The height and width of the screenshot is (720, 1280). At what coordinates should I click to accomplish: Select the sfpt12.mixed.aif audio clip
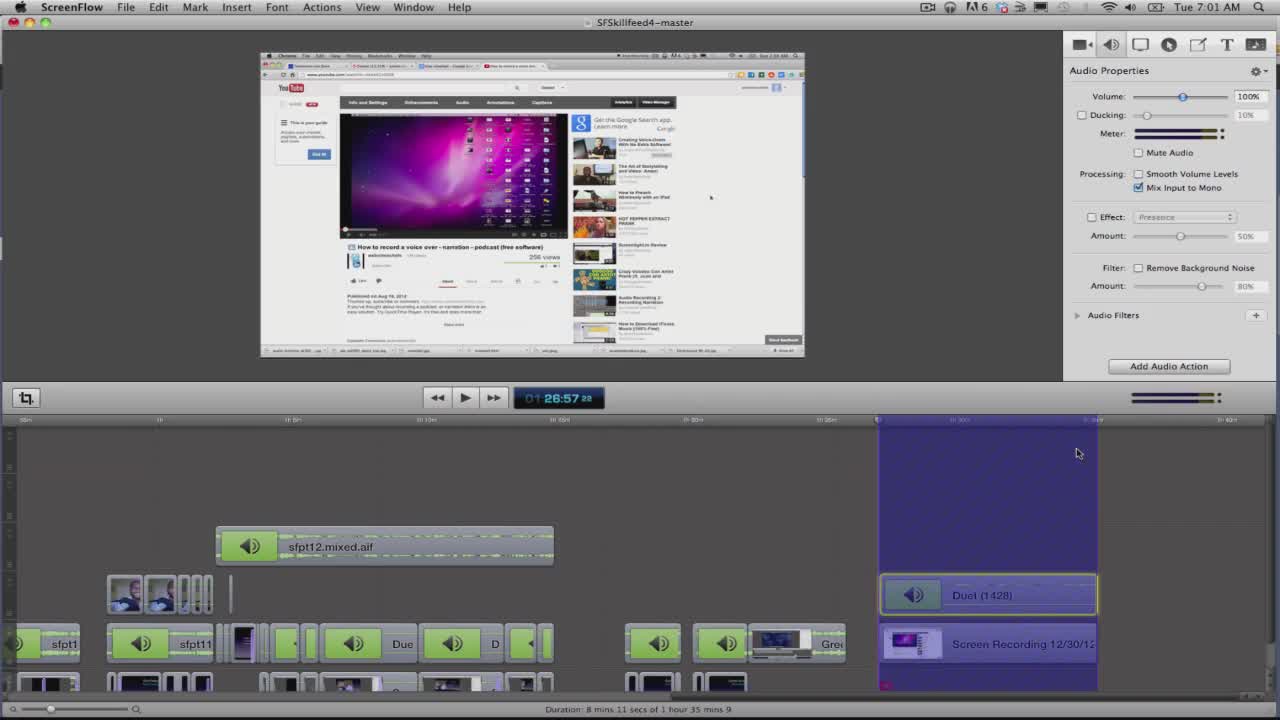click(x=384, y=546)
